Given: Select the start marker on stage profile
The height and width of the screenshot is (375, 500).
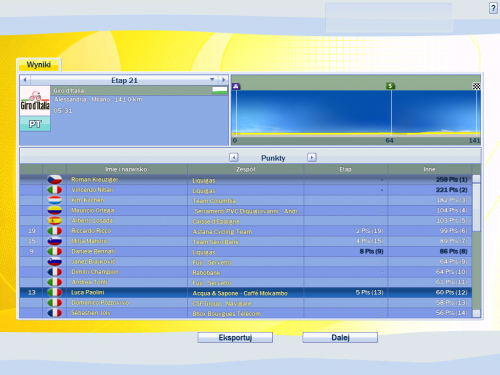Looking at the screenshot, I should click(236, 86).
